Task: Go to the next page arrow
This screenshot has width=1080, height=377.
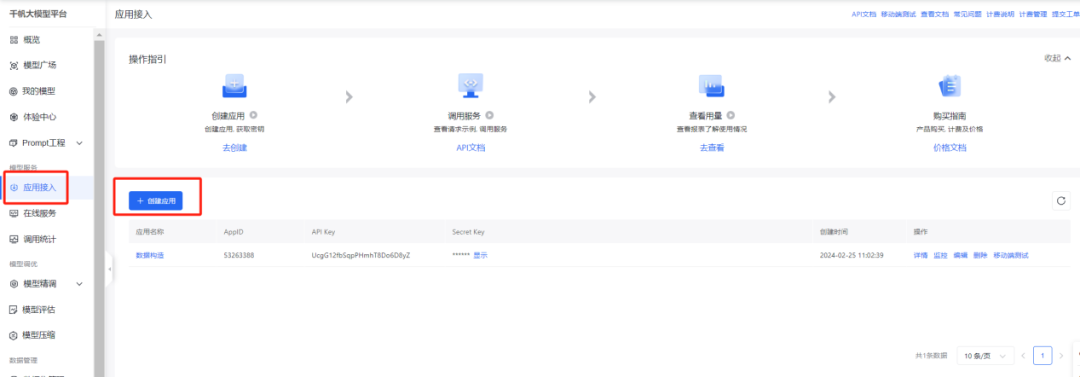Action: tap(1061, 356)
